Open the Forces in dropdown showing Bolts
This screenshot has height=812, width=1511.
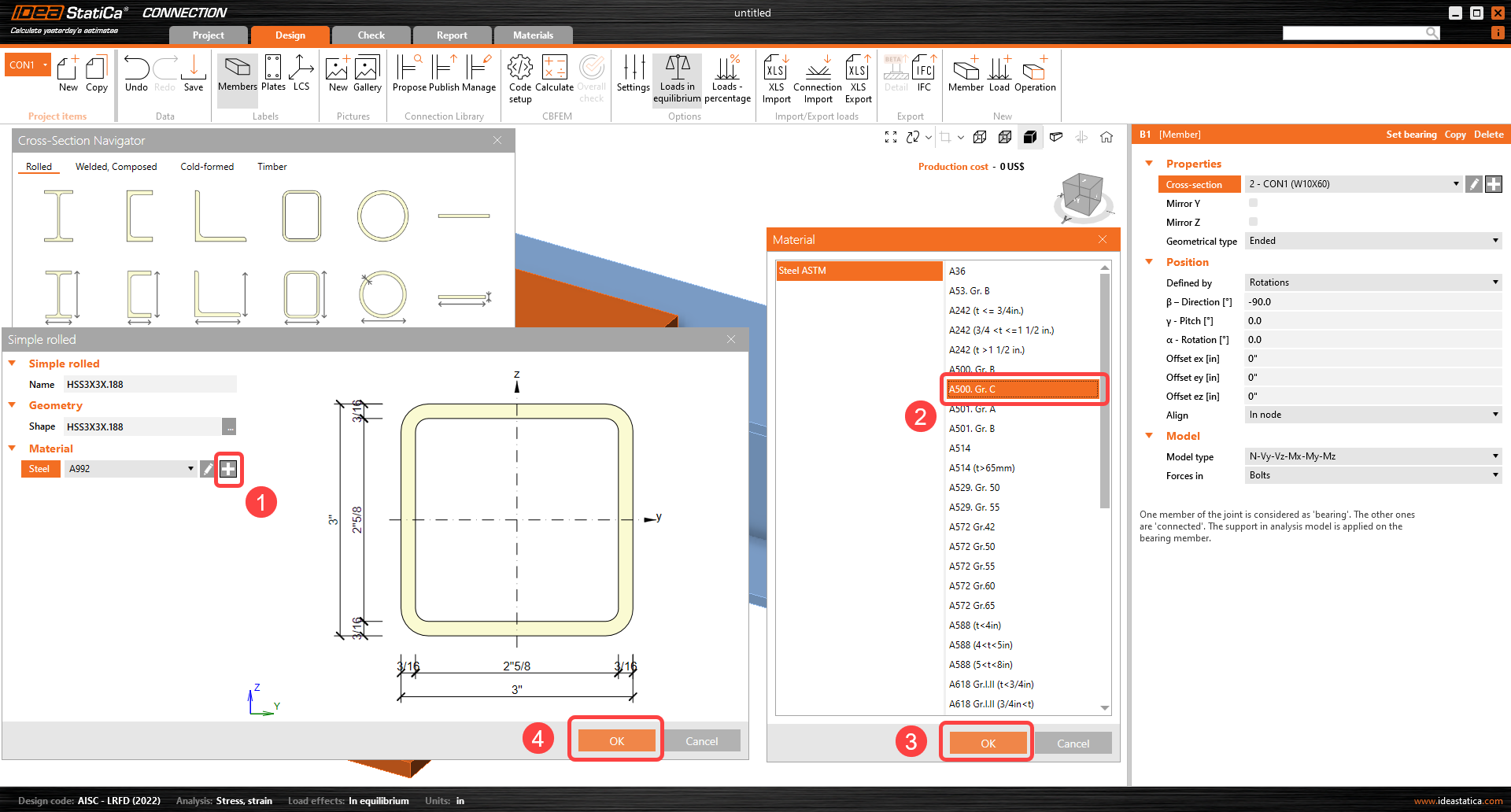pos(1494,474)
